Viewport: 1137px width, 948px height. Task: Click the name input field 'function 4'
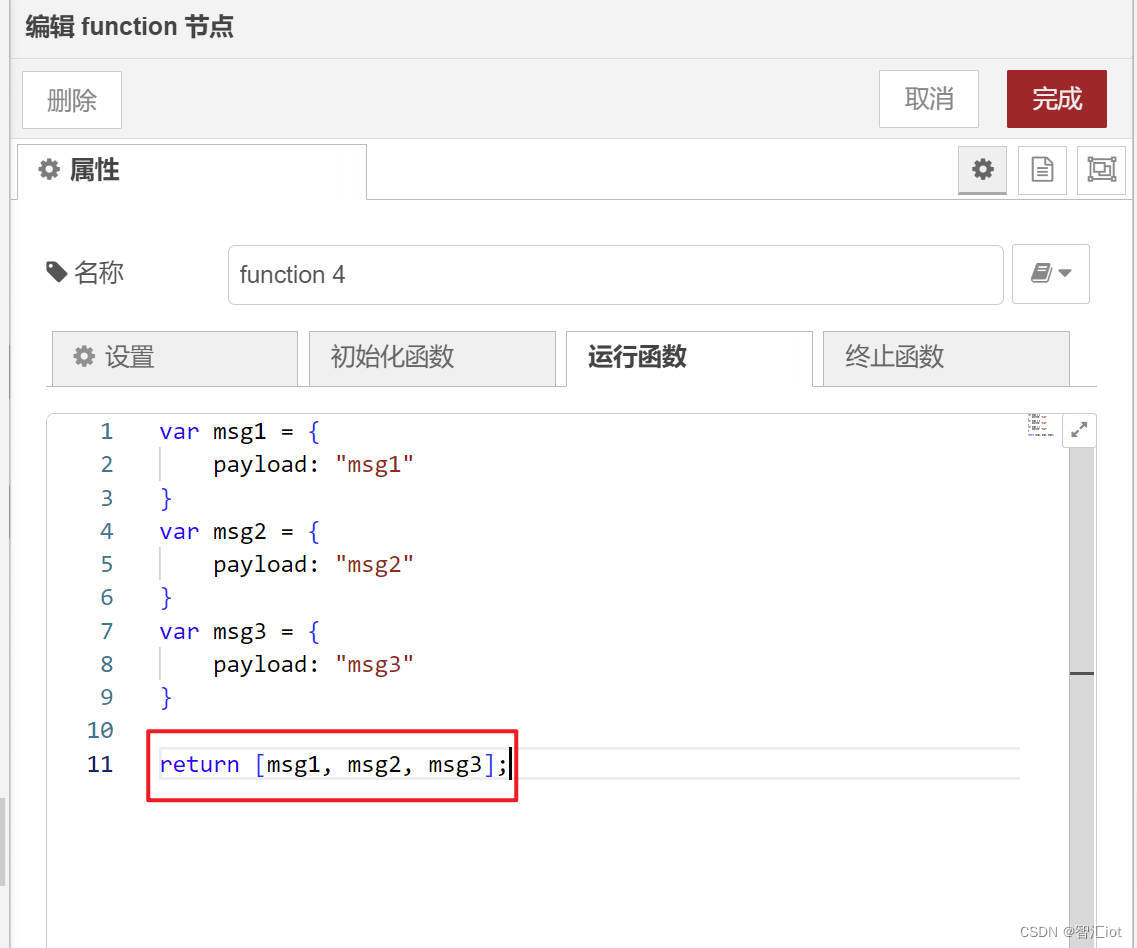(x=615, y=275)
